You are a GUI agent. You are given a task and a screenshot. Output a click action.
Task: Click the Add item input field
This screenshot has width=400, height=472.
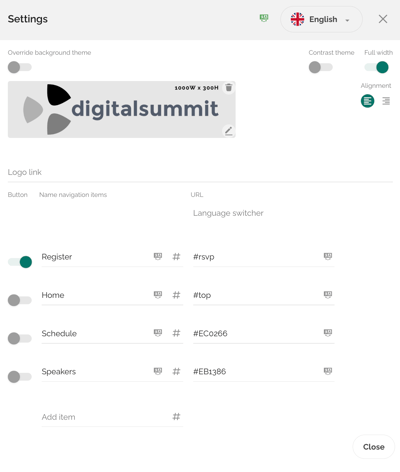pyautogui.click(x=106, y=417)
